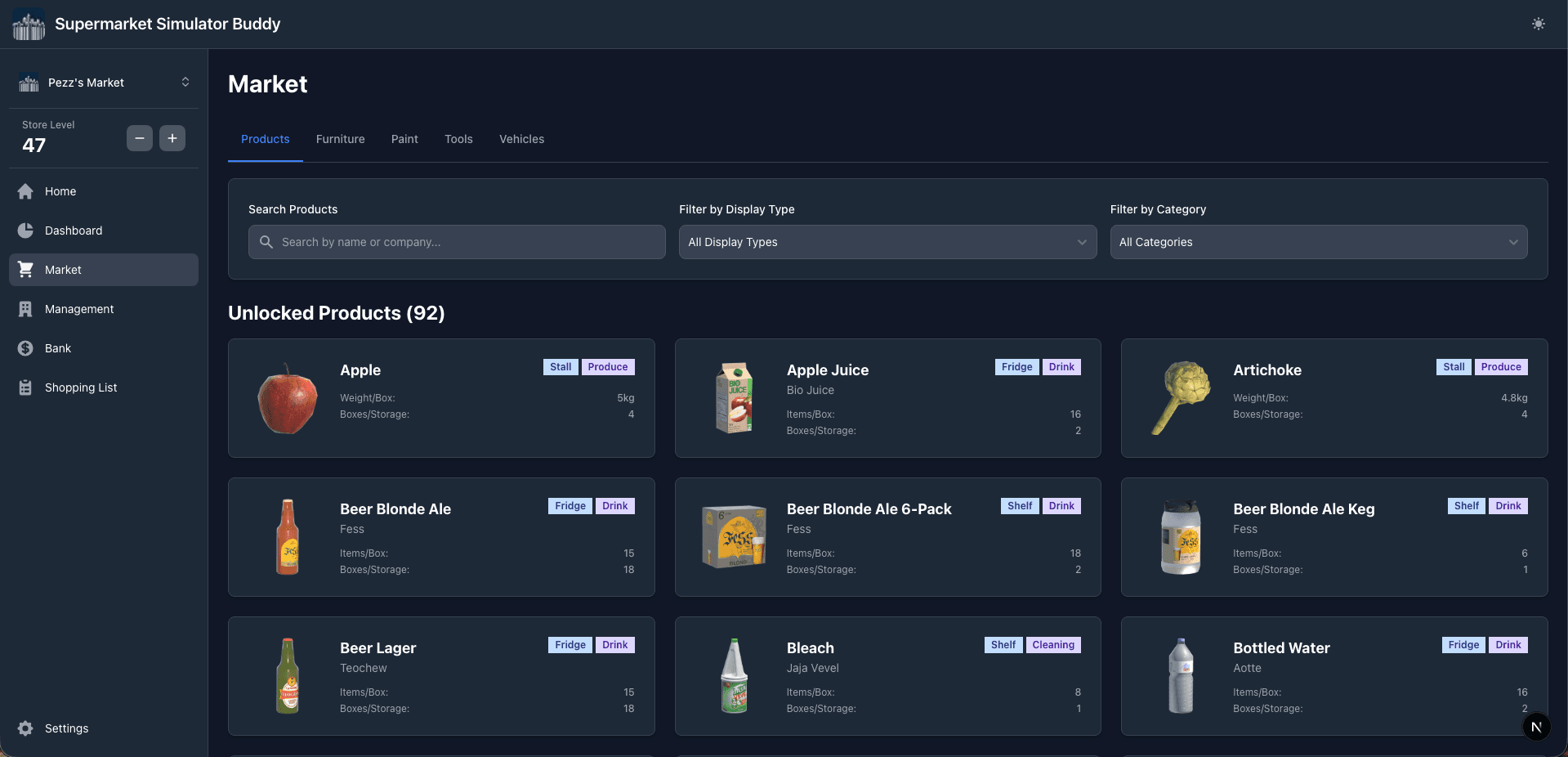
Task: Open the All Display Types dropdown
Action: point(887,242)
